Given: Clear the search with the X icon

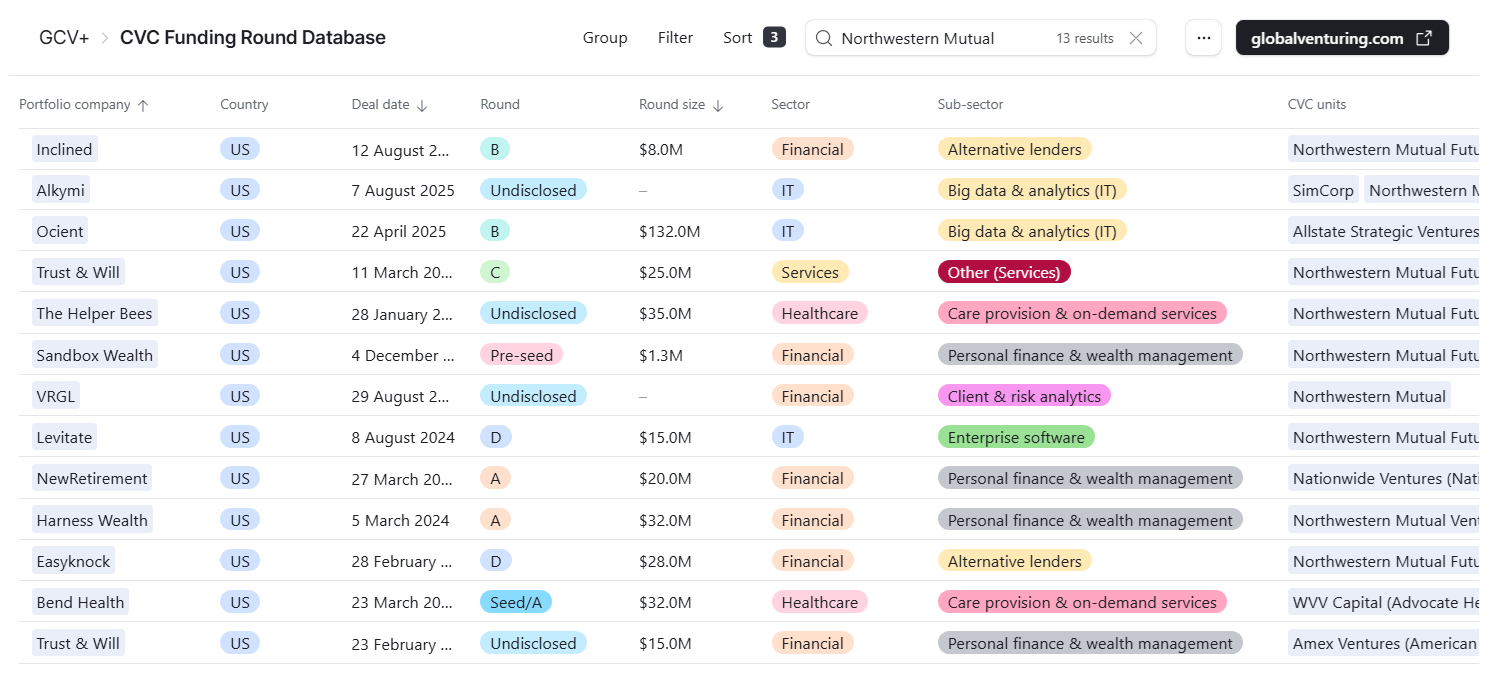Looking at the screenshot, I should click(x=1135, y=38).
